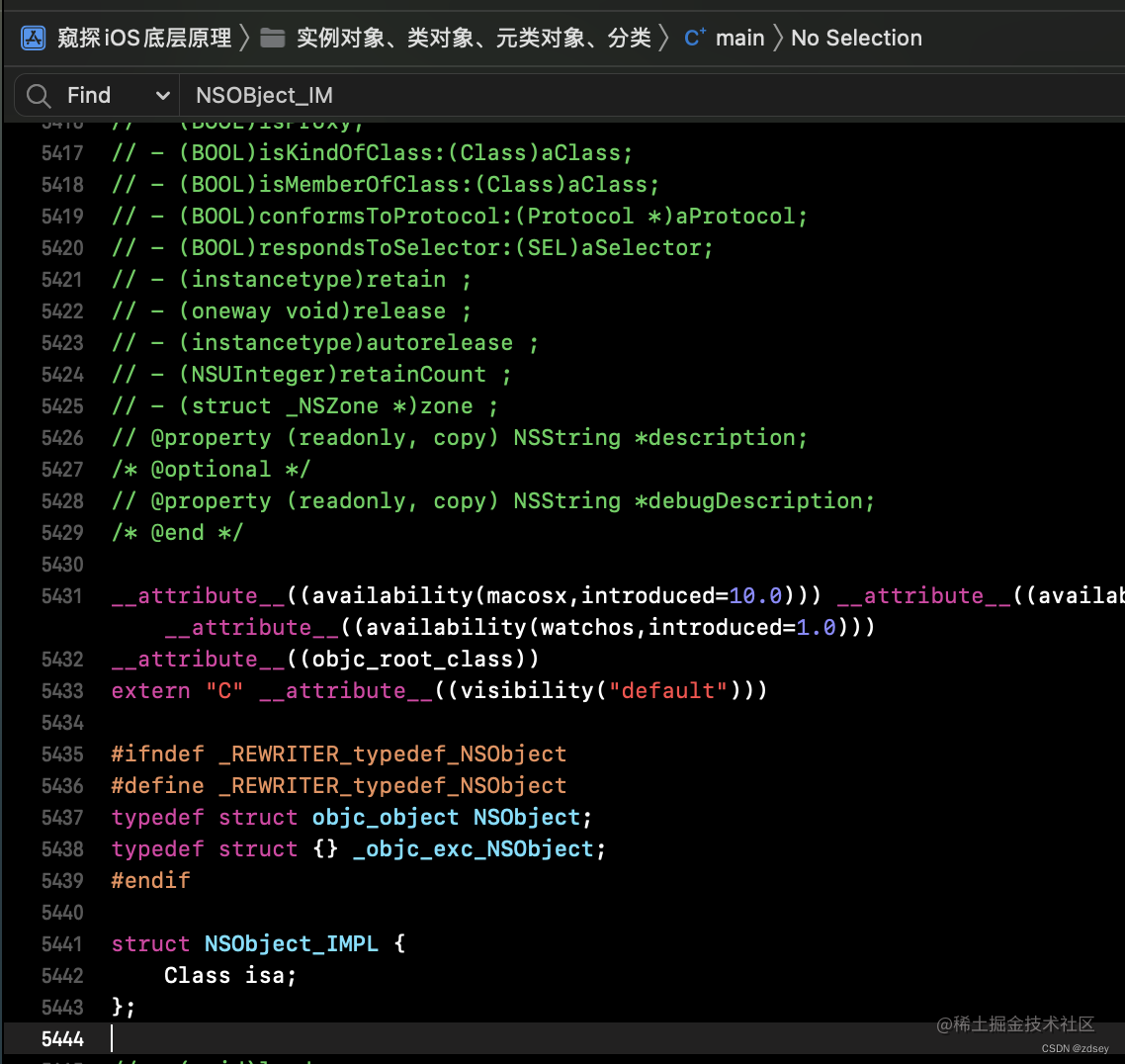Click the debugDescription property comment
This screenshot has height=1064, width=1125.
point(493,500)
